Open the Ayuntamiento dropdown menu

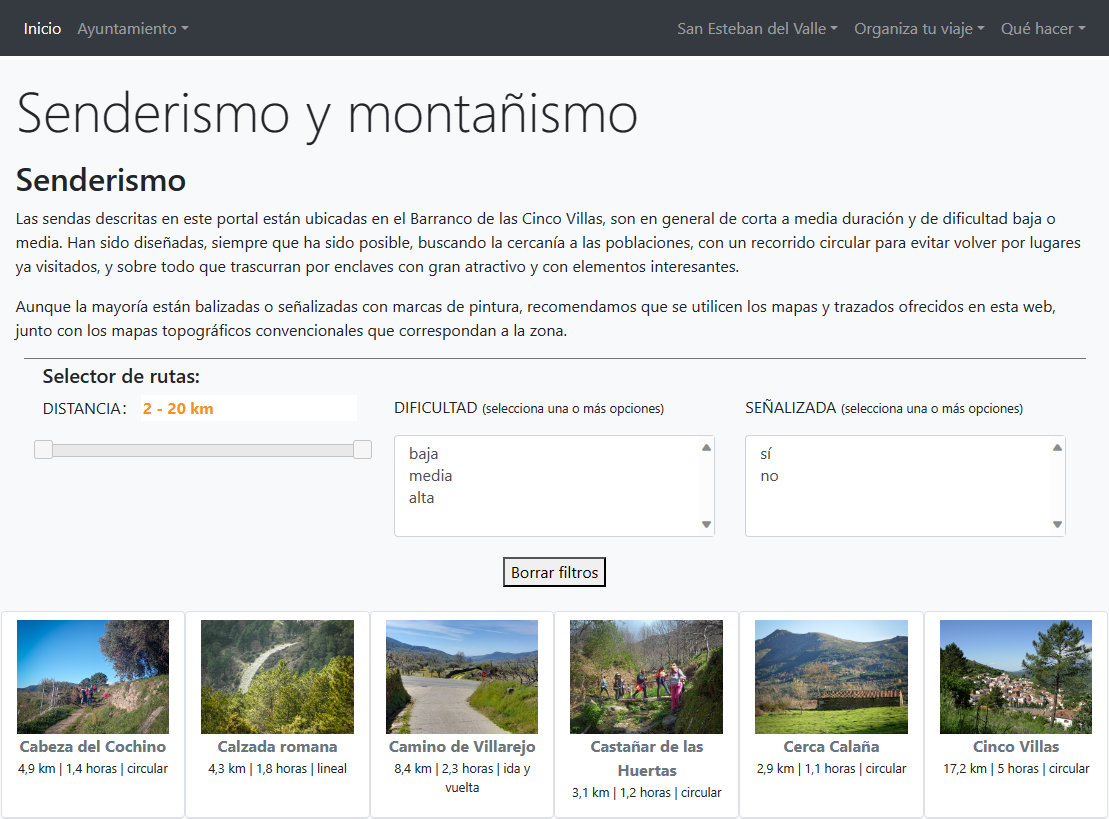click(132, 29)
